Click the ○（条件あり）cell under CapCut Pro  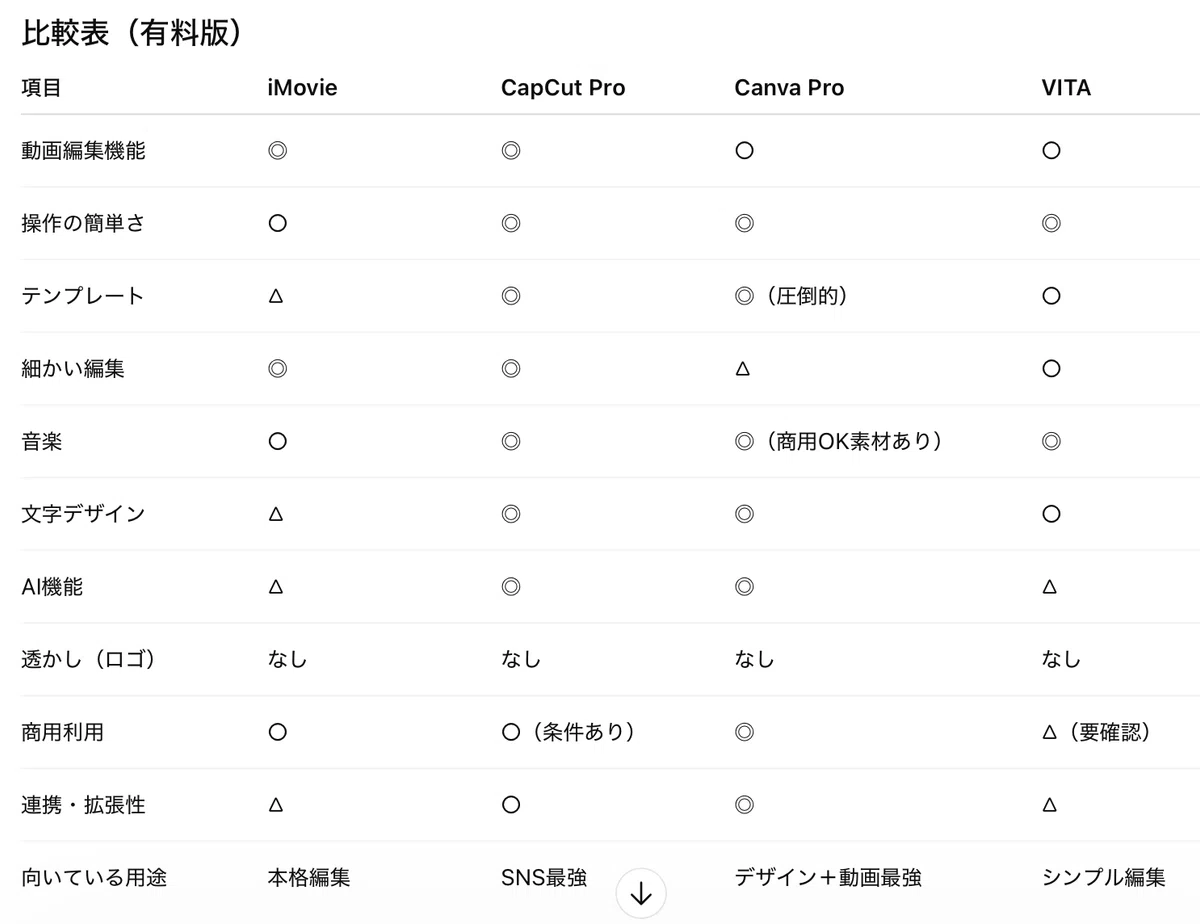(568, 732)
